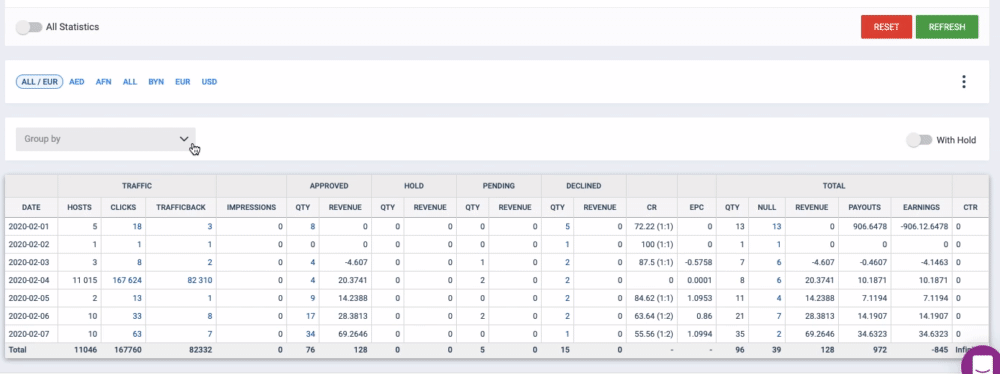Image resolution: width=1000 pixels, height=374 pixels.
Task: Click the TOTAL group header
Action: [834, 186]
